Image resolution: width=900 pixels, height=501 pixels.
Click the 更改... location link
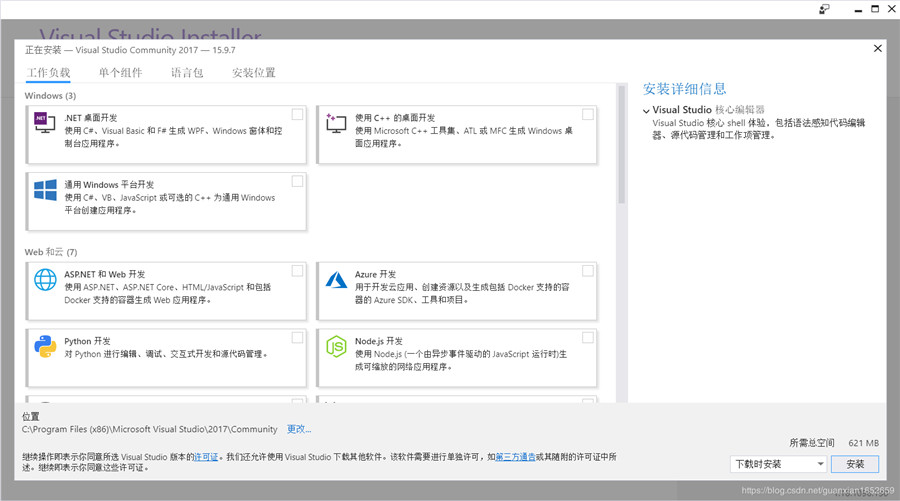[298, 429]
